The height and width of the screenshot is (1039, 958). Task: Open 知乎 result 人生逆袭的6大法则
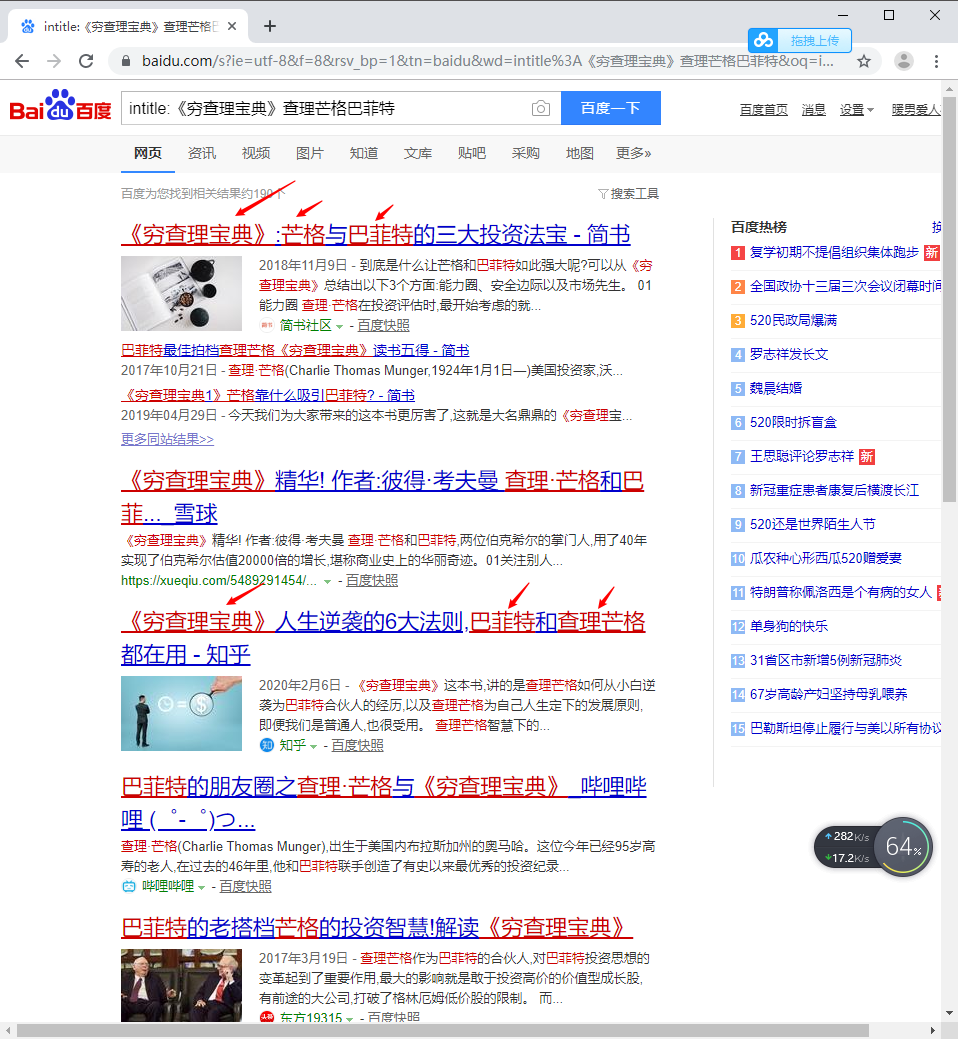pyautogui.click(x=383, y=637)
